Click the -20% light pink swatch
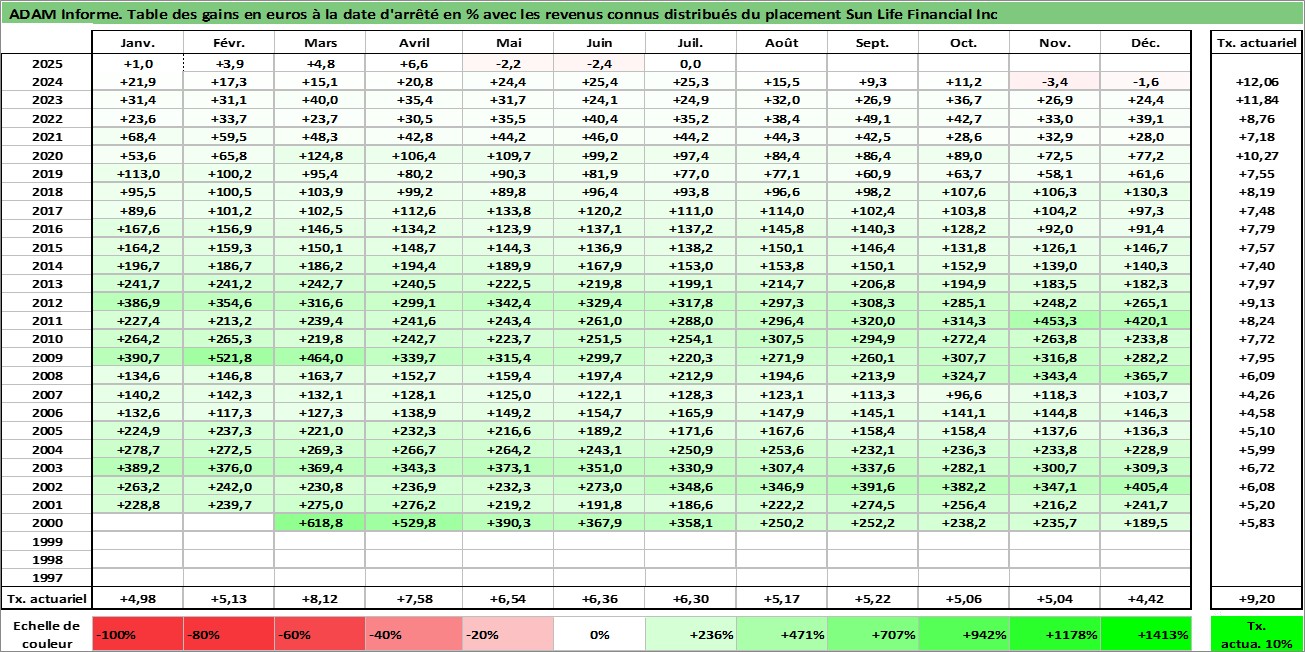The height and width of the screenshot is (652, 1305). [x=507, y=634]
